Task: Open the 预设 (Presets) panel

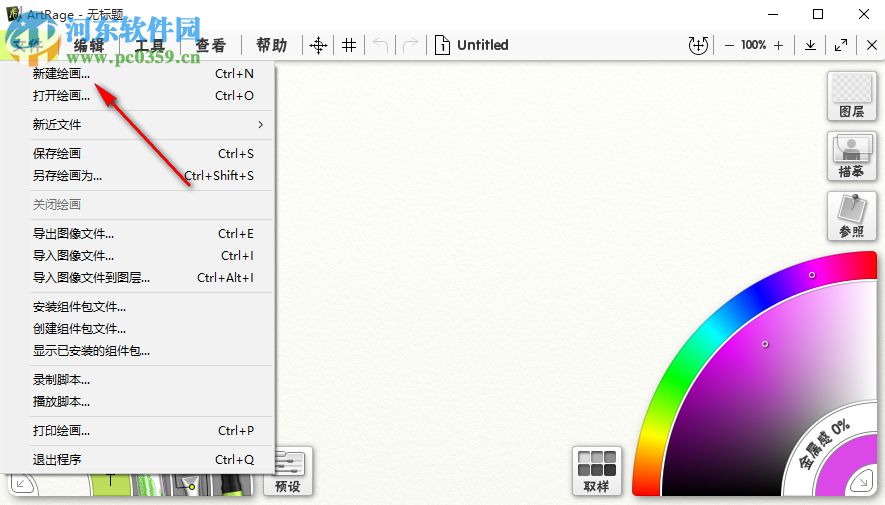Action: tap(288, 471)
